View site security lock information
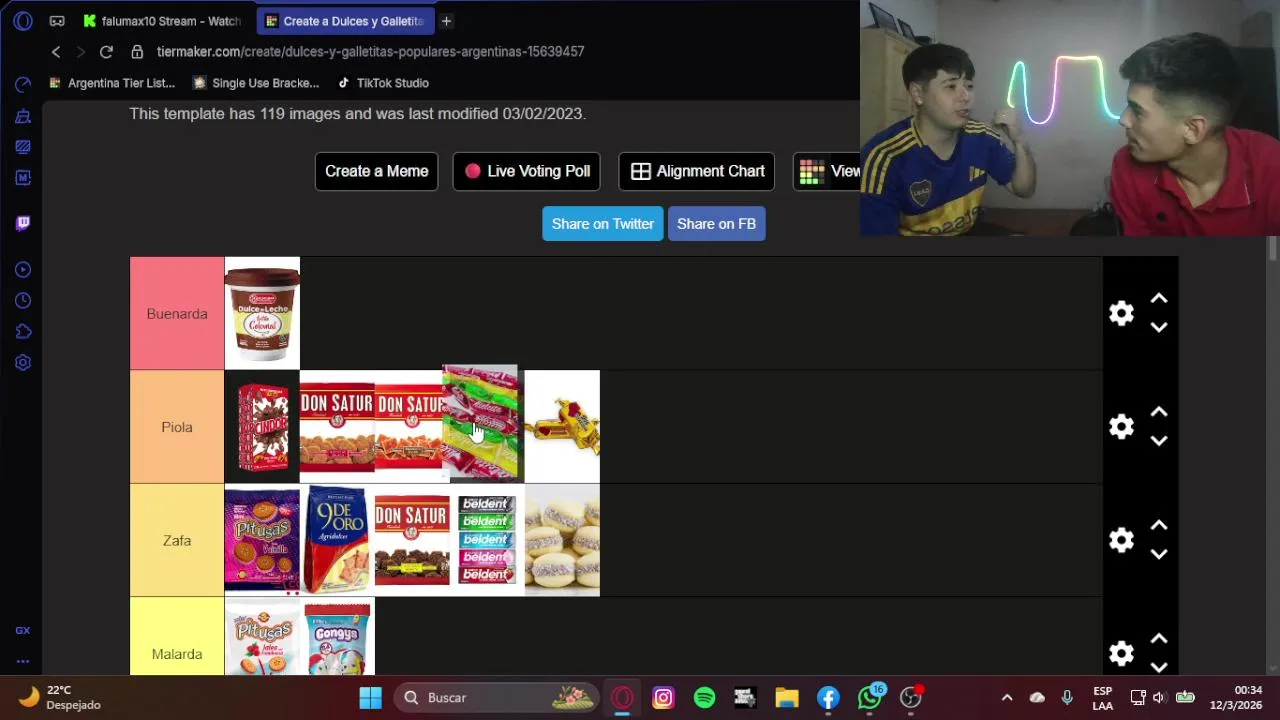 point(137,52)
